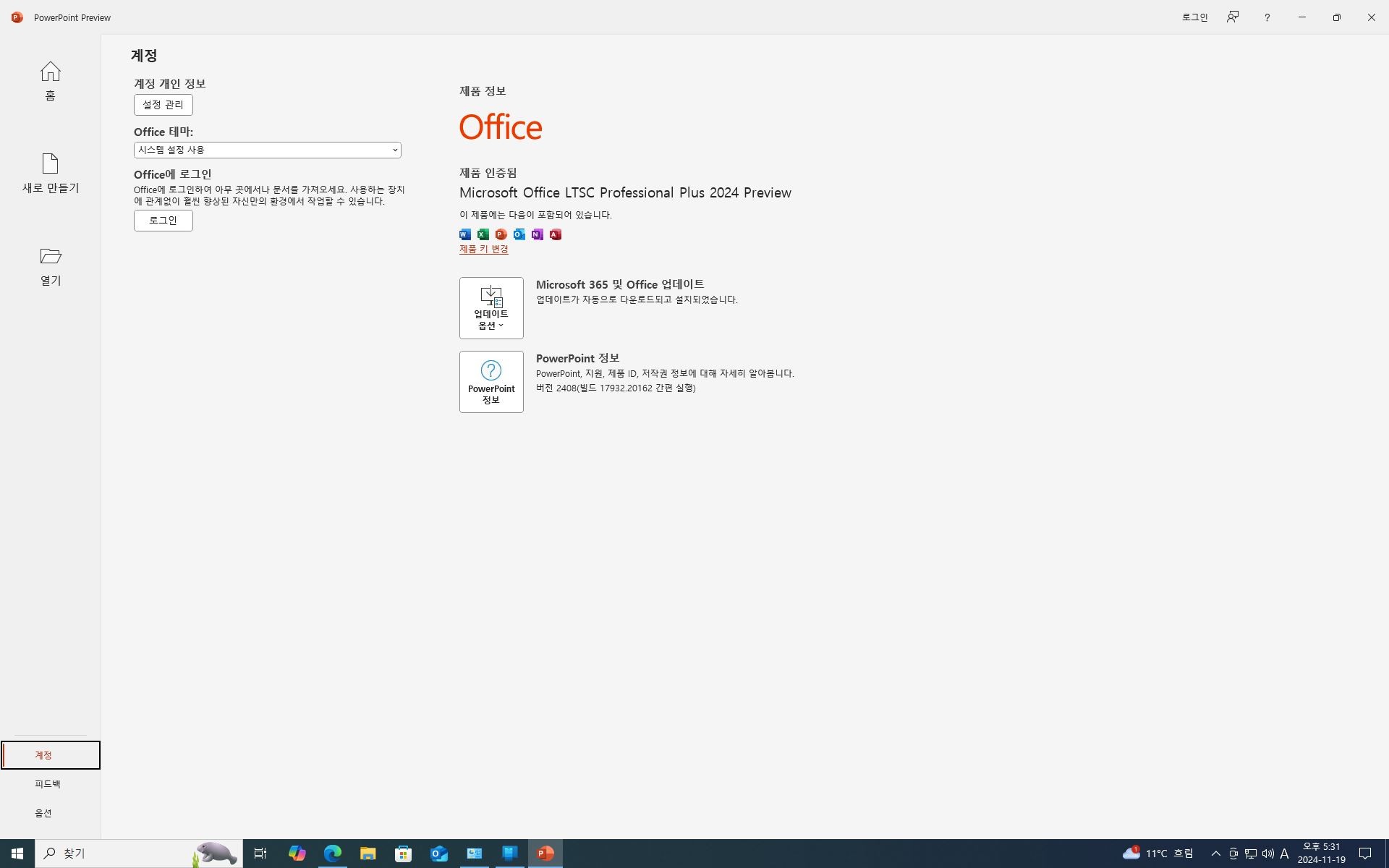Show hidden system tray icons
The width and height of the screenshot is (1389, 868).
click(1215, 854)
